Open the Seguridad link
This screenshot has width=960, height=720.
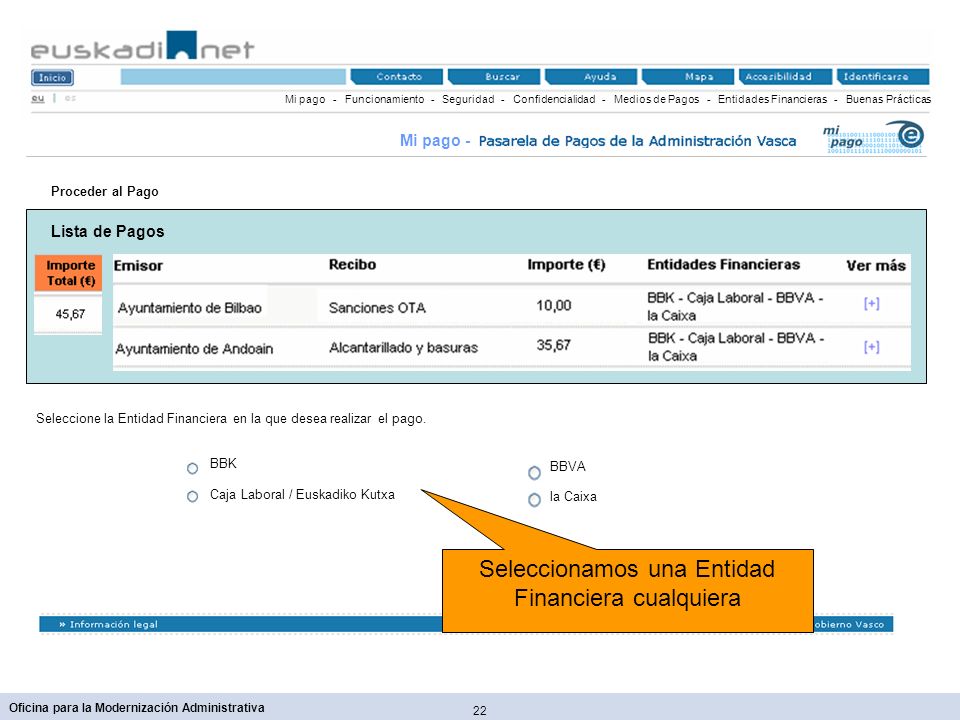468,99
